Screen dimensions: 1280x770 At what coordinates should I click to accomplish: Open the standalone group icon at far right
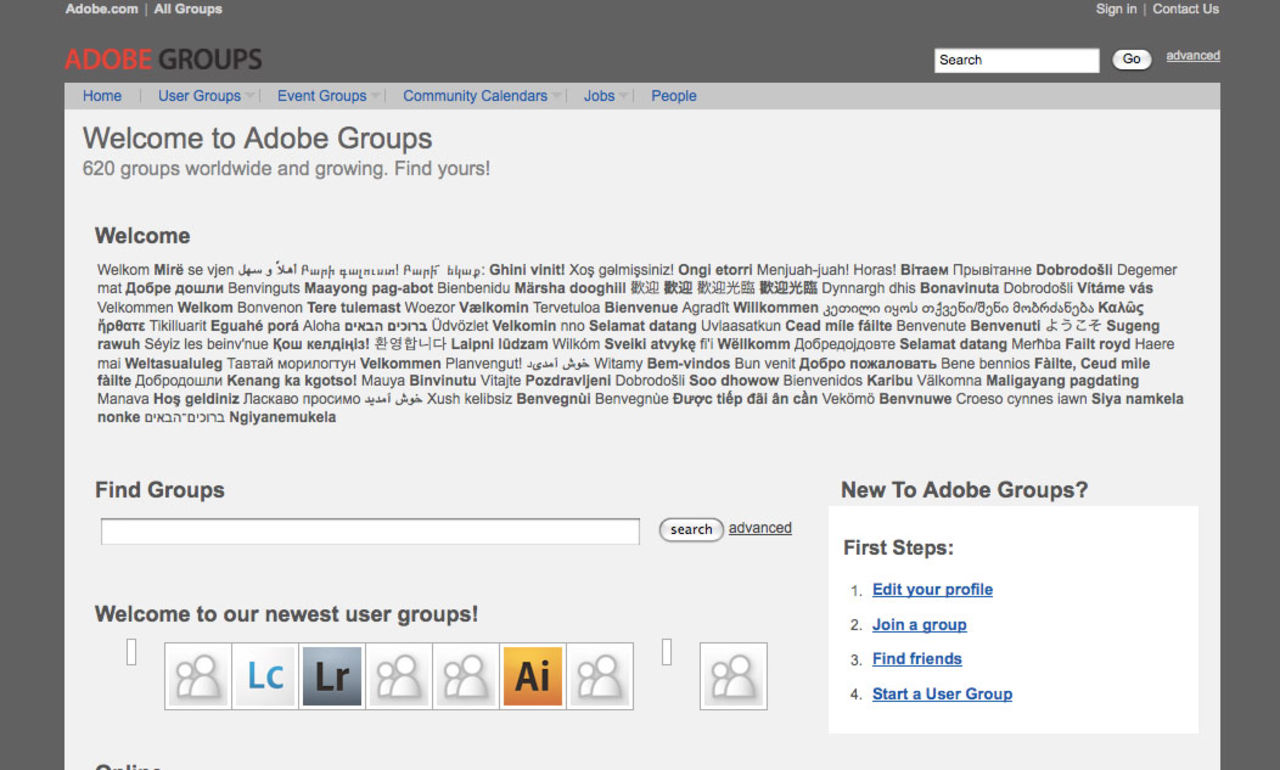point(734,676)
